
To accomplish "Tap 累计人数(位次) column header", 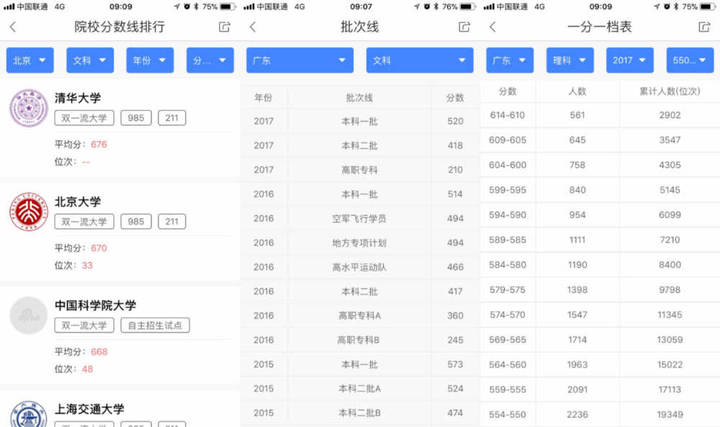I will click(x=669, y=91).
